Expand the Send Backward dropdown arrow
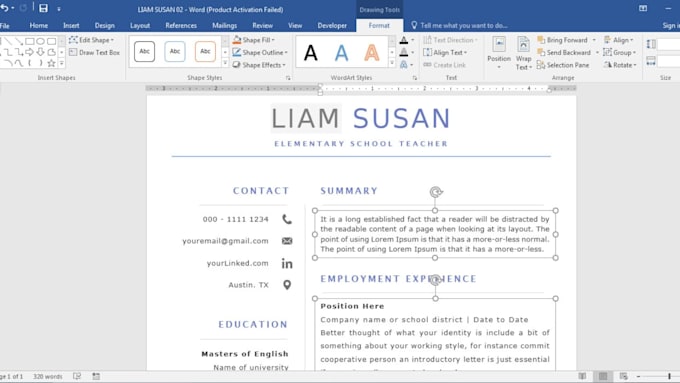 click(597, 52)
